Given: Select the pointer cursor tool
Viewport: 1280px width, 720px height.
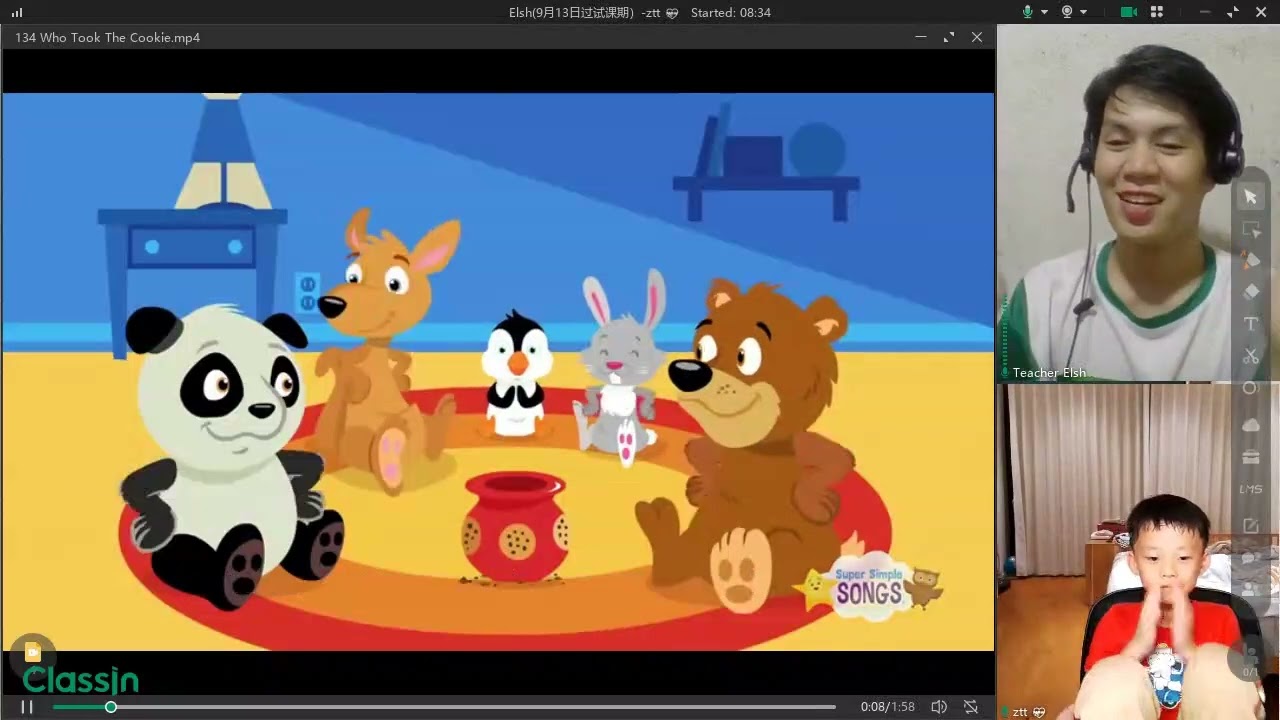Looking at the screenshot, I should coord(1250,198).
